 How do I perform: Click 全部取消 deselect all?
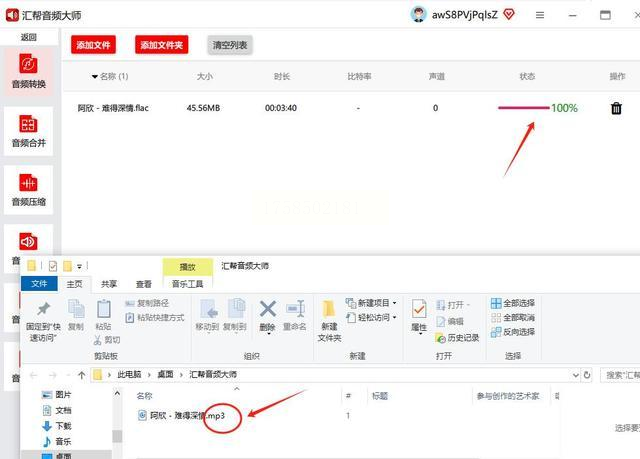tap(513, 317)
